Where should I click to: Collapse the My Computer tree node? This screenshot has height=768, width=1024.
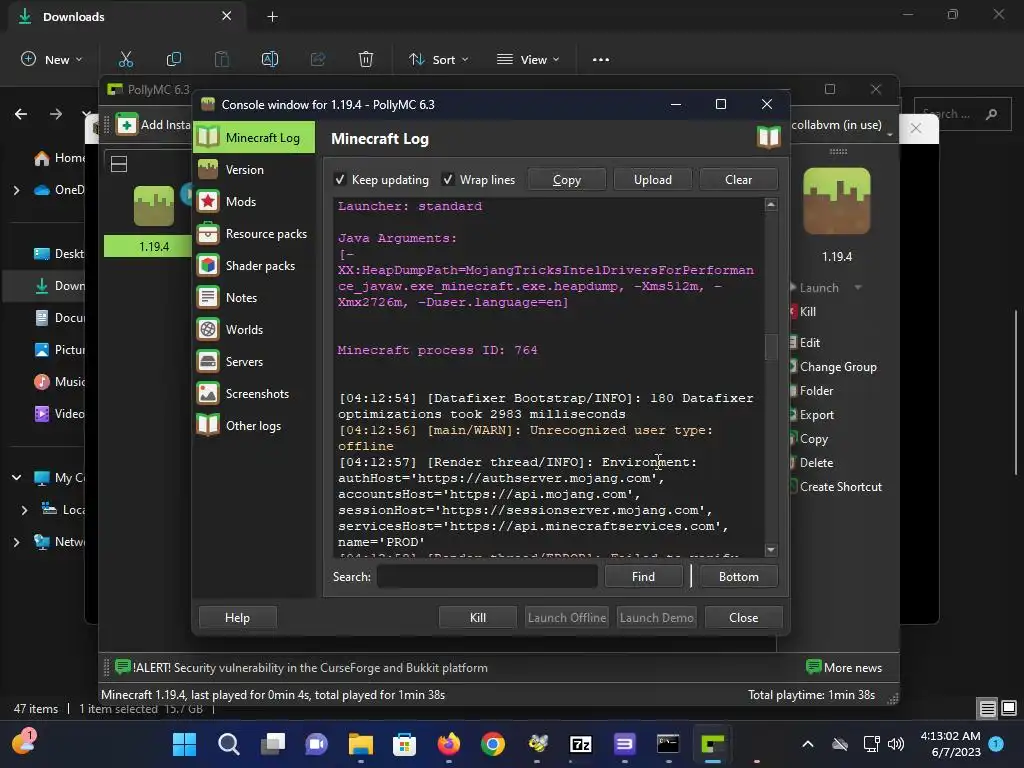point(16,478)
